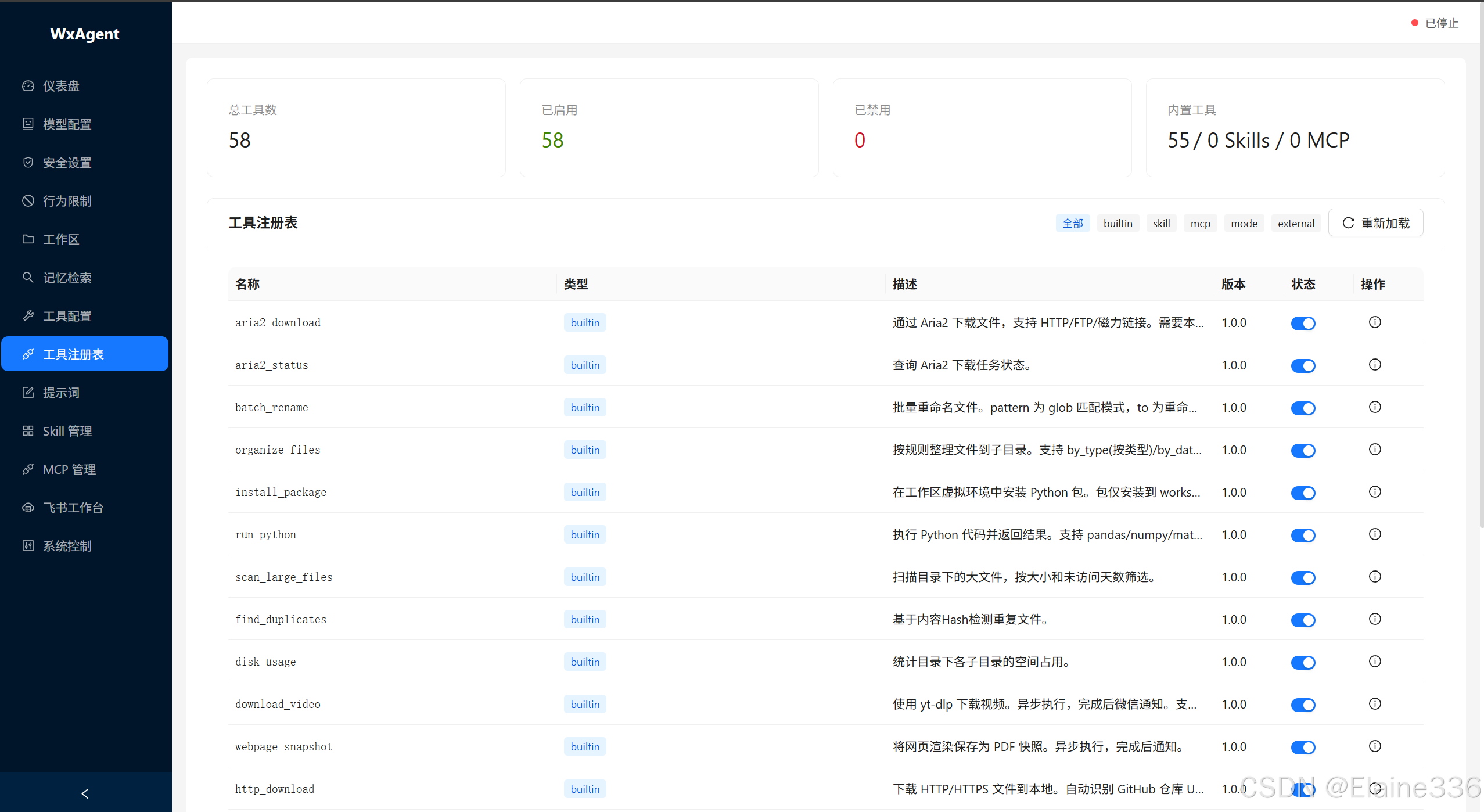The image size is (1484, 812).
Task: Toggle aria2_status enabled switch
Action: pos(1303,366)
